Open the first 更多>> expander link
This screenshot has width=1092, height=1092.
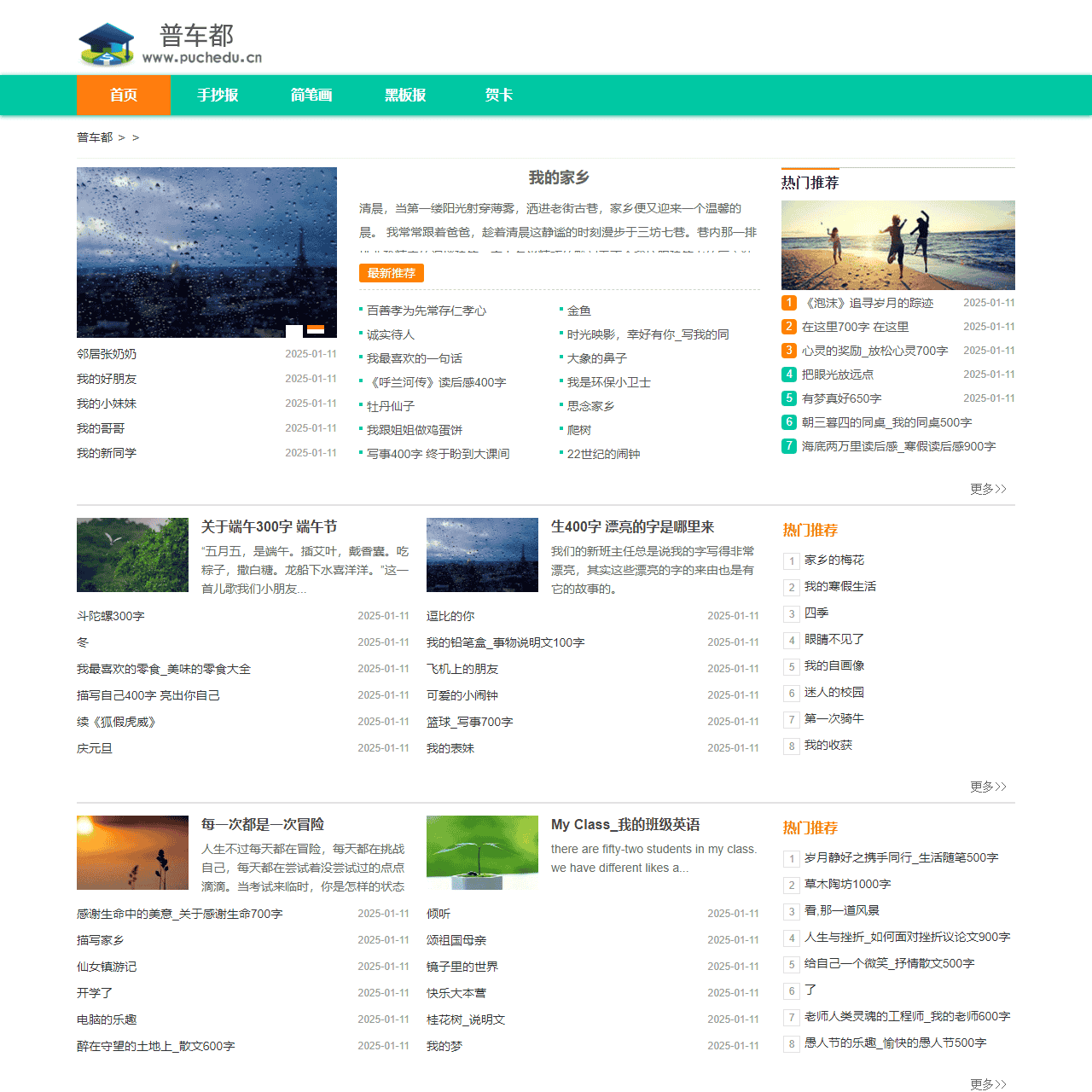click(x=988, y=489)
